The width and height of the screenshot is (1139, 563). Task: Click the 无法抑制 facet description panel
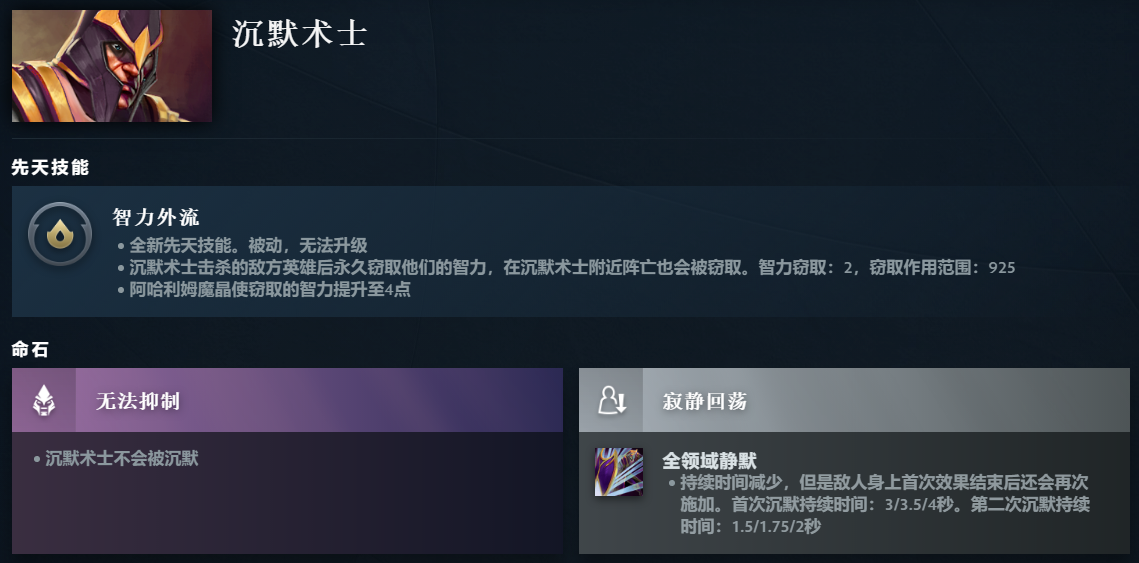[x=288, y=493]
